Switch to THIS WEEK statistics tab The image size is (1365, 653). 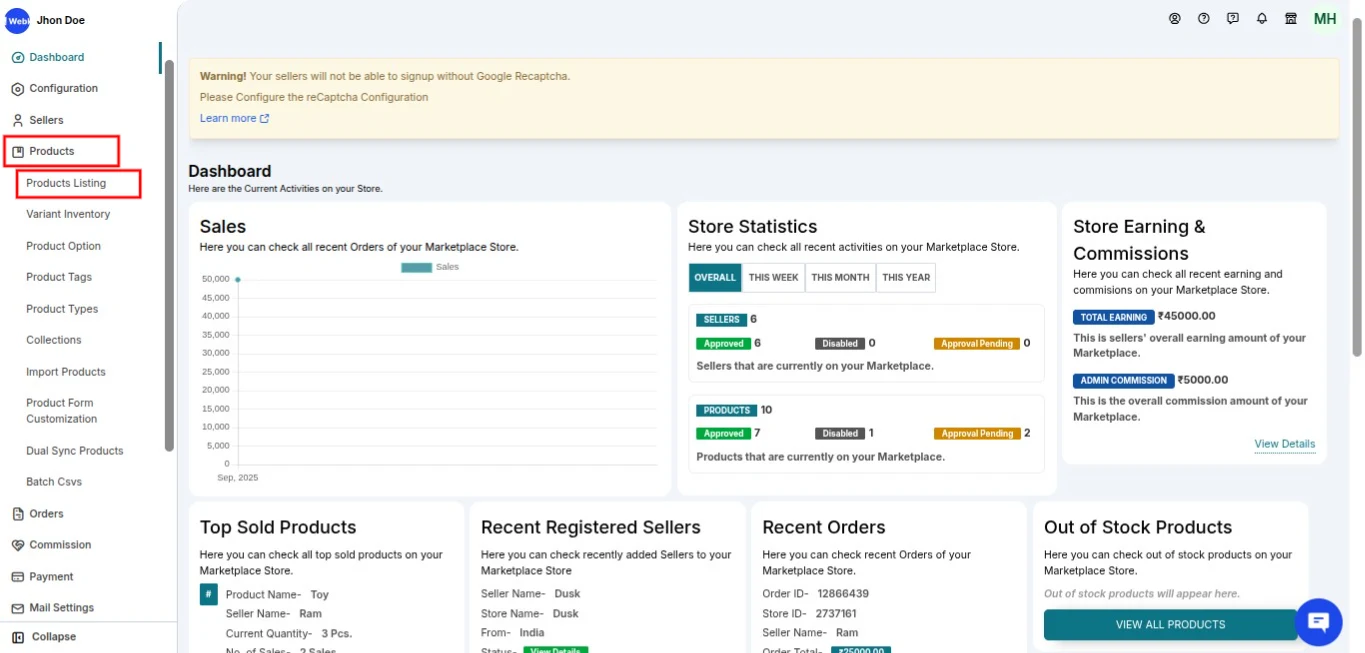pos(773,278)
